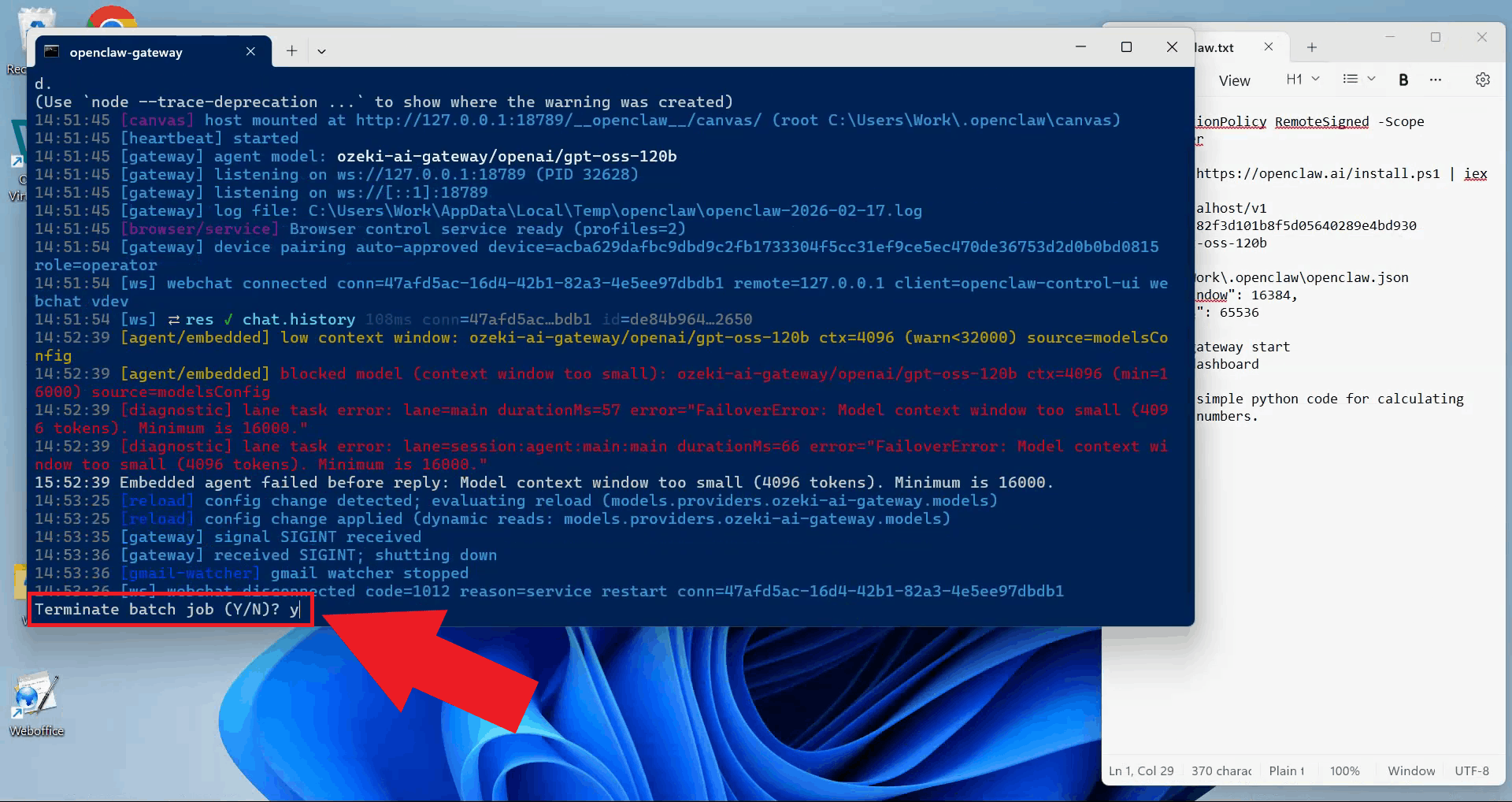Screen dimensions: 1512x802
Task: Adjust the 100% zoom control
Action: click(1345, 771)
